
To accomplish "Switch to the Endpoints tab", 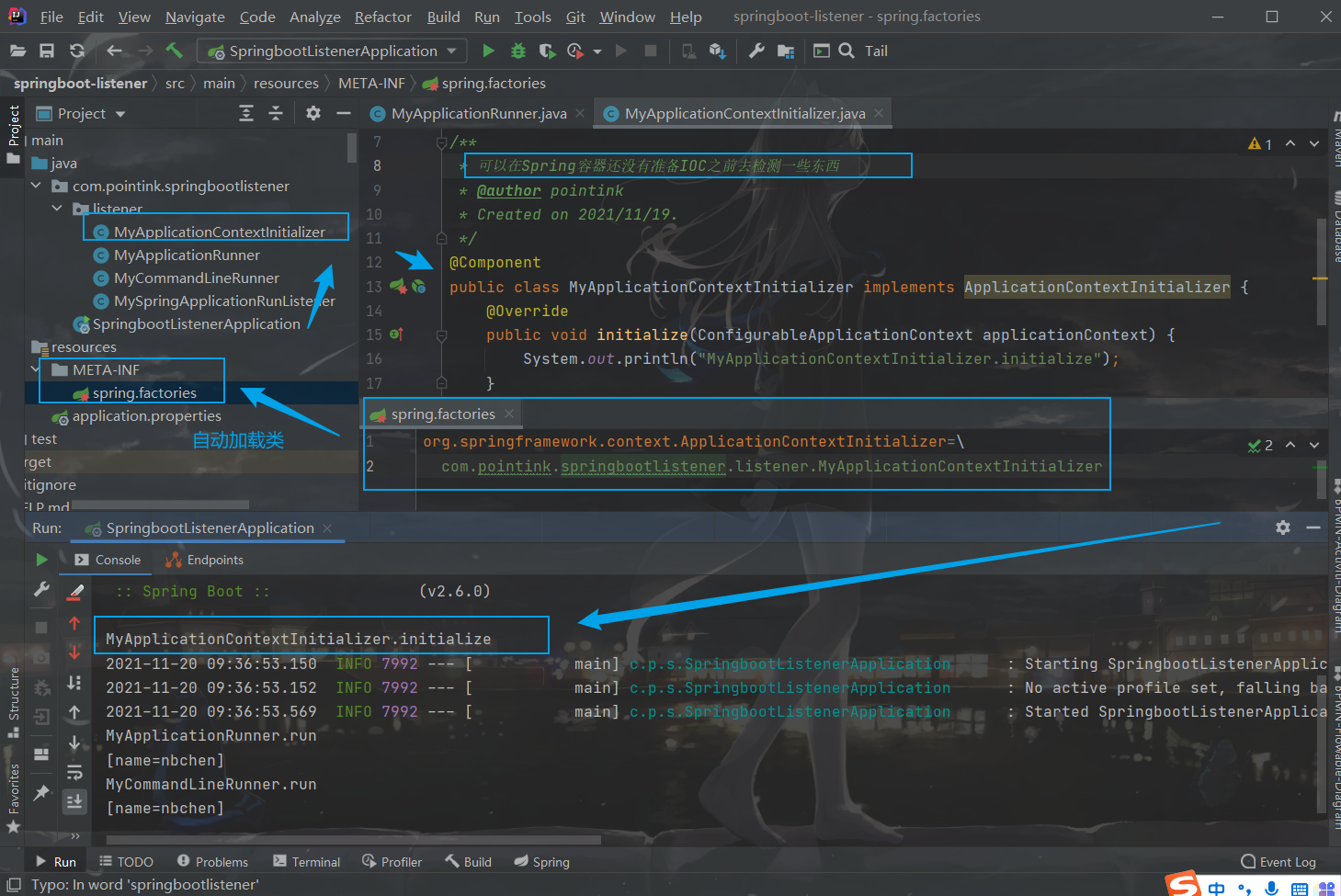I will 204,560.
